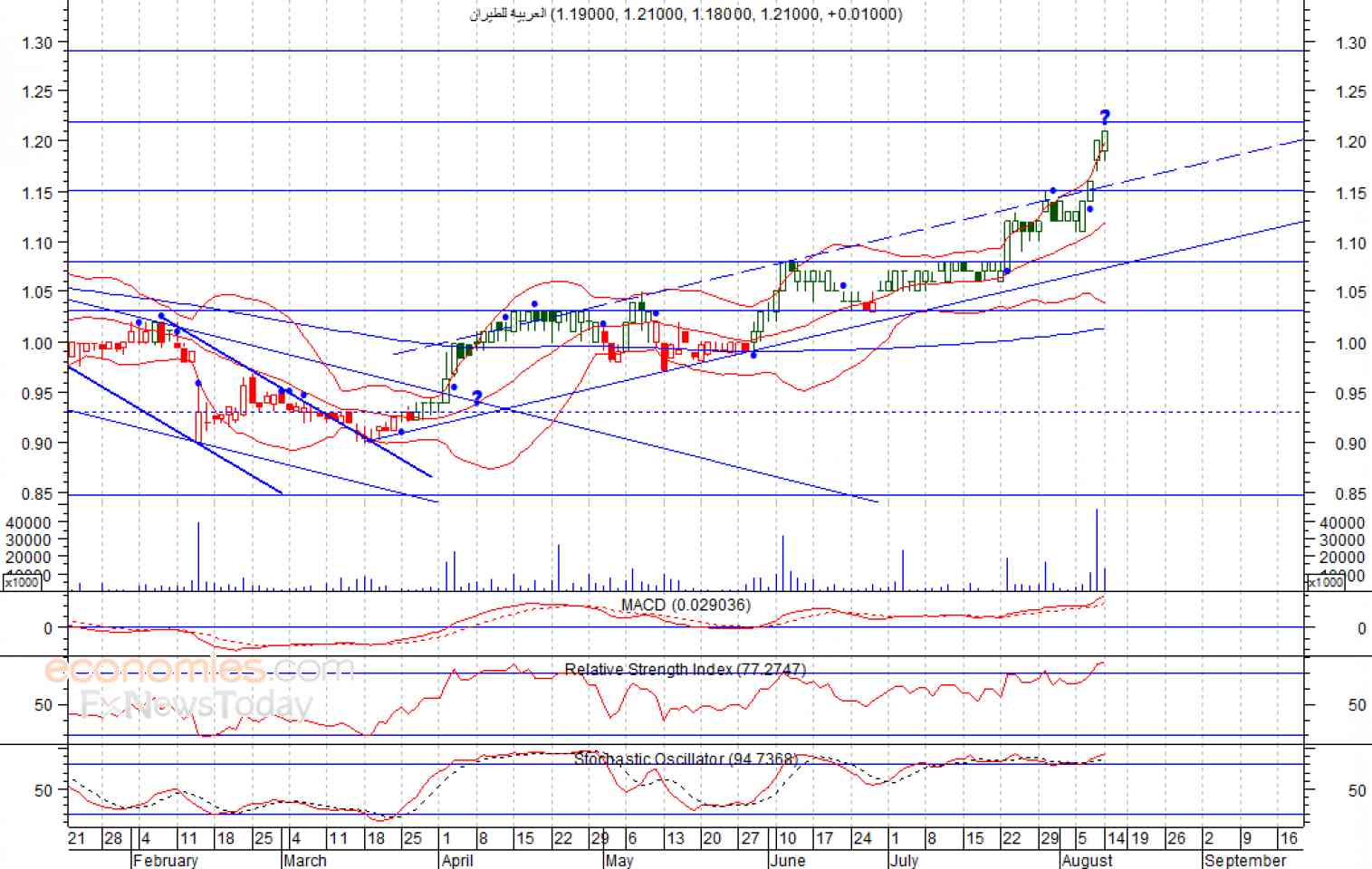Click the date label 28 on the time axis
Image resolution: width=1372 pixels, height=869 pixels.
[113, 838]
